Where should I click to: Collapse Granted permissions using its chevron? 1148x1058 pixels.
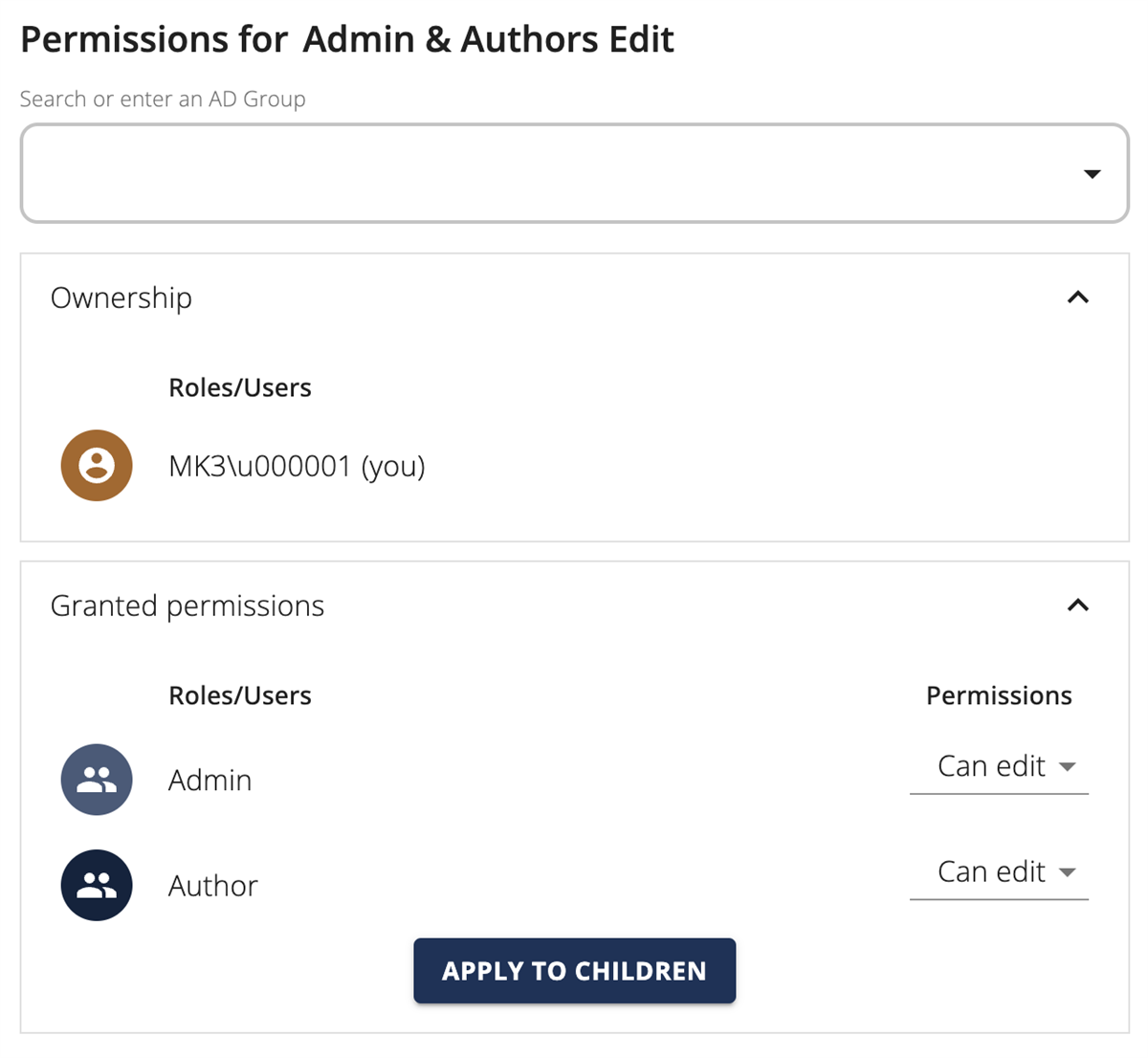click(1077, 606)
